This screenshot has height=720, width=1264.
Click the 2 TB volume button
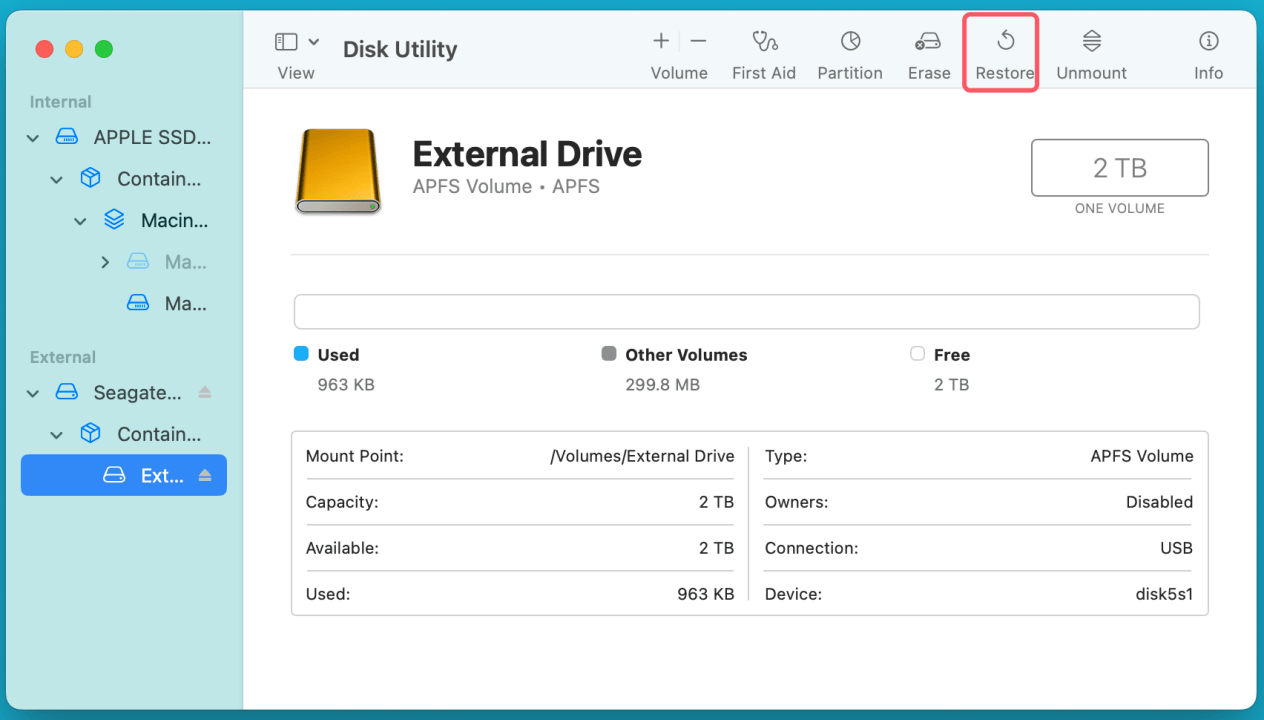coord(1119,167)
